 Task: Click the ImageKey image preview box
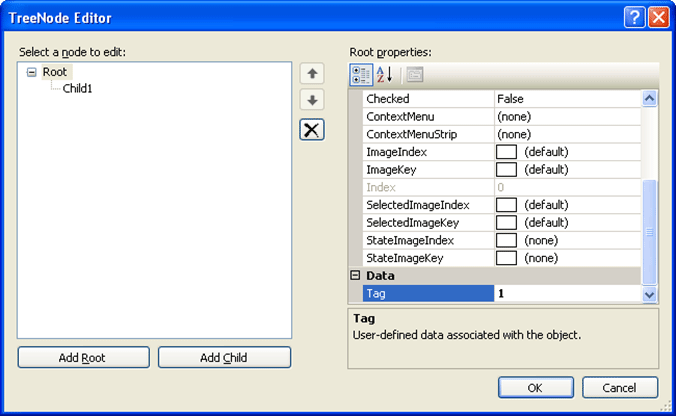[506, 169]
